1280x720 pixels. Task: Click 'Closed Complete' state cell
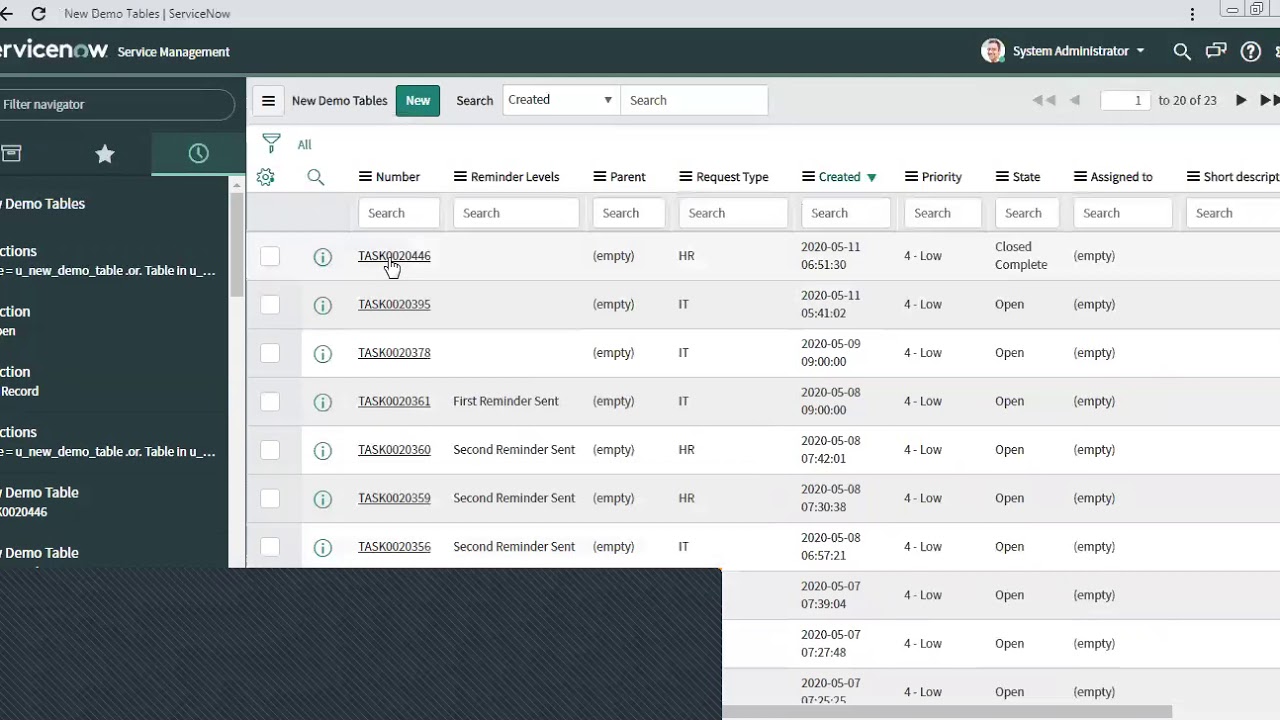(x=1021, y=256)
